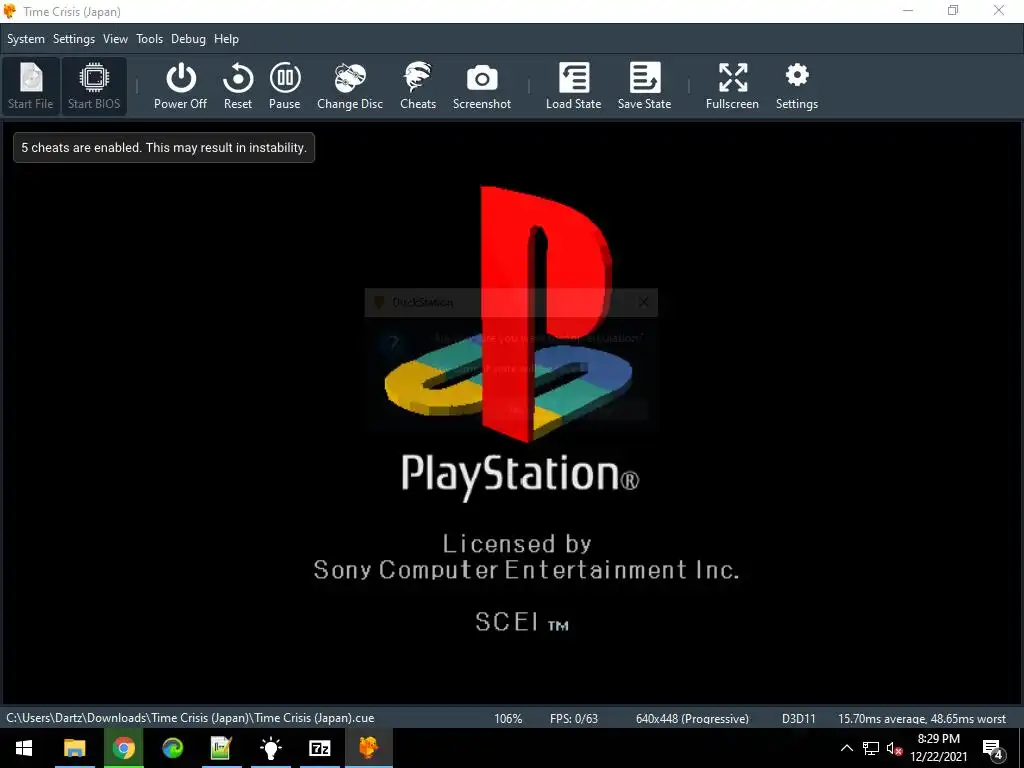Reset the running game
Screen dimensions: 1024x768
pyautogui.click(x=238, y=86)
